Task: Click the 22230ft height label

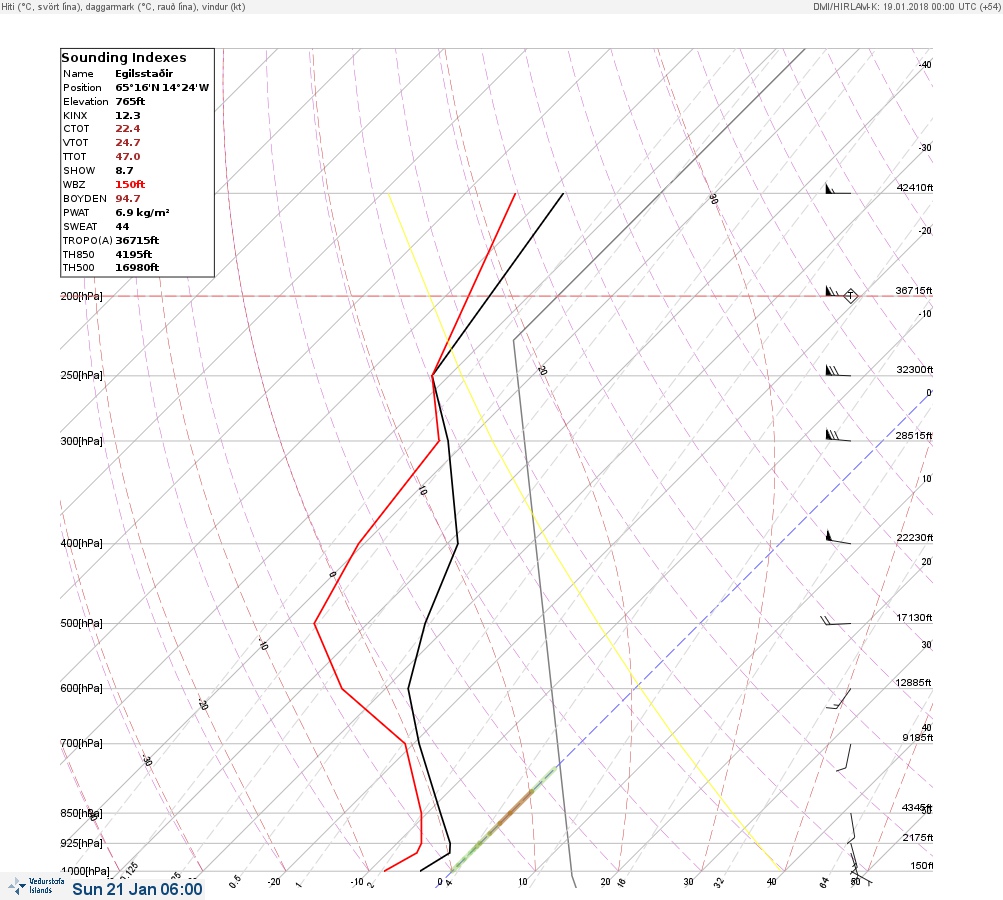Action: point(915,538)
